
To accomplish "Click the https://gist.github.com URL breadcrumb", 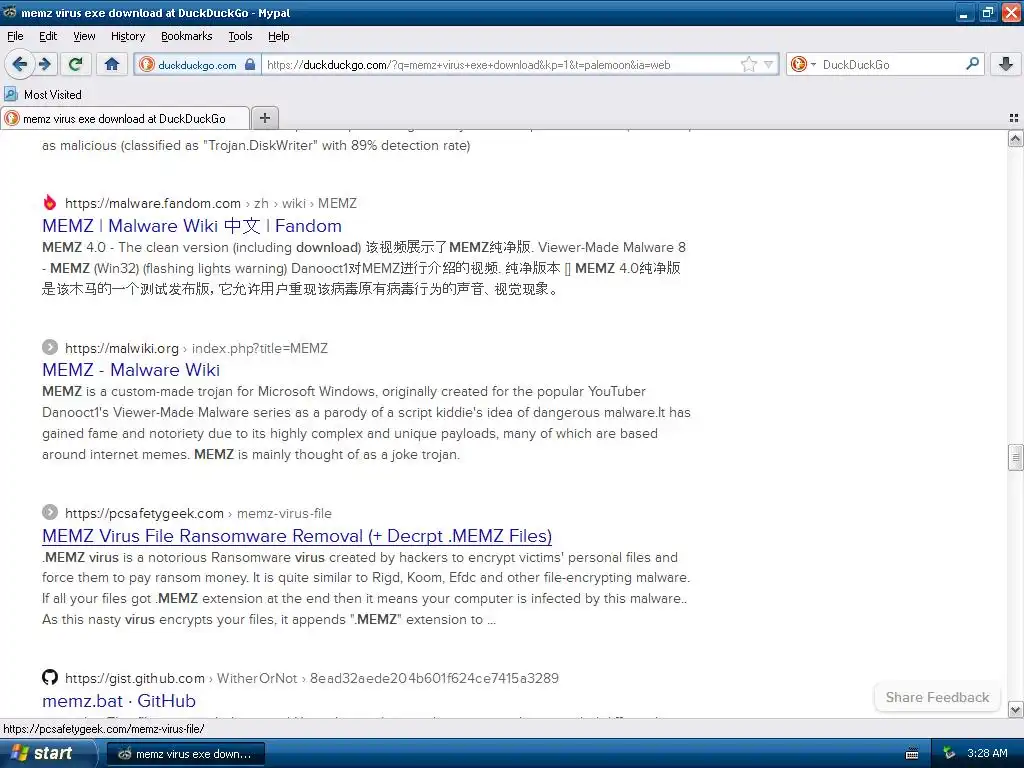I will click(135, 679).
